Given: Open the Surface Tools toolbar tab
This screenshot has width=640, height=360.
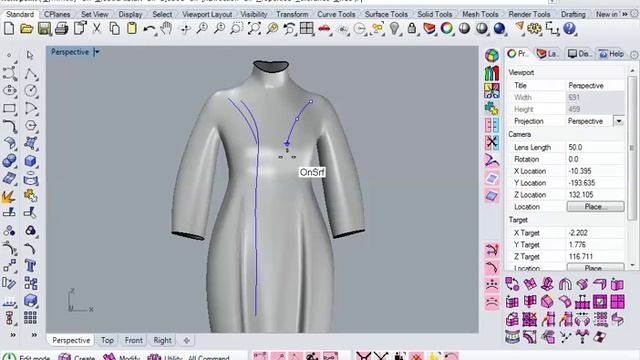Looking at the screenshot, I should coord(386,14).
